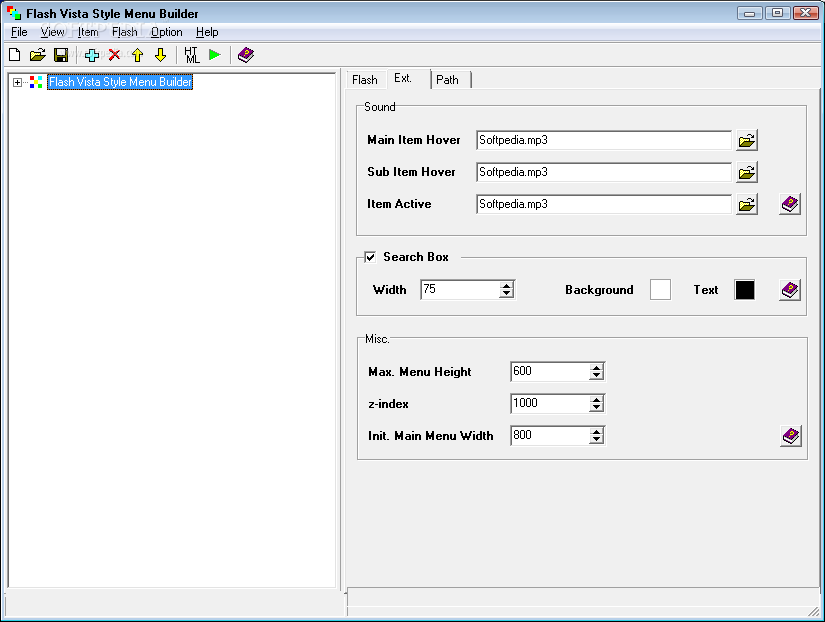Click the Init. Main Menu Width field
Viewport: 825px width, 622px height.
[550, 436]
